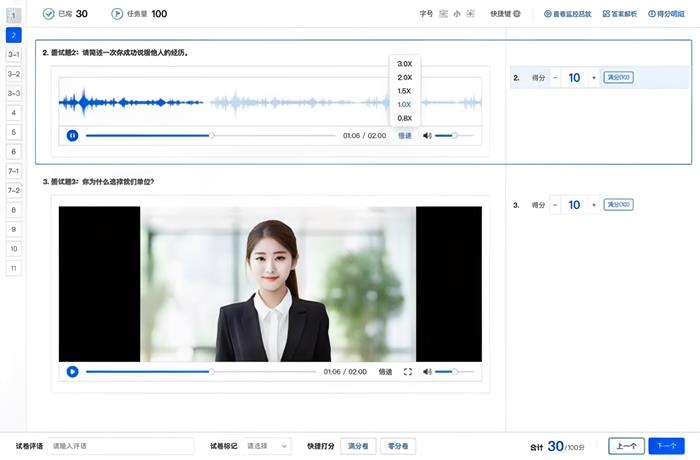Click the 满分卷 full score button
The image size is (700, 460).
pos(358,446)
